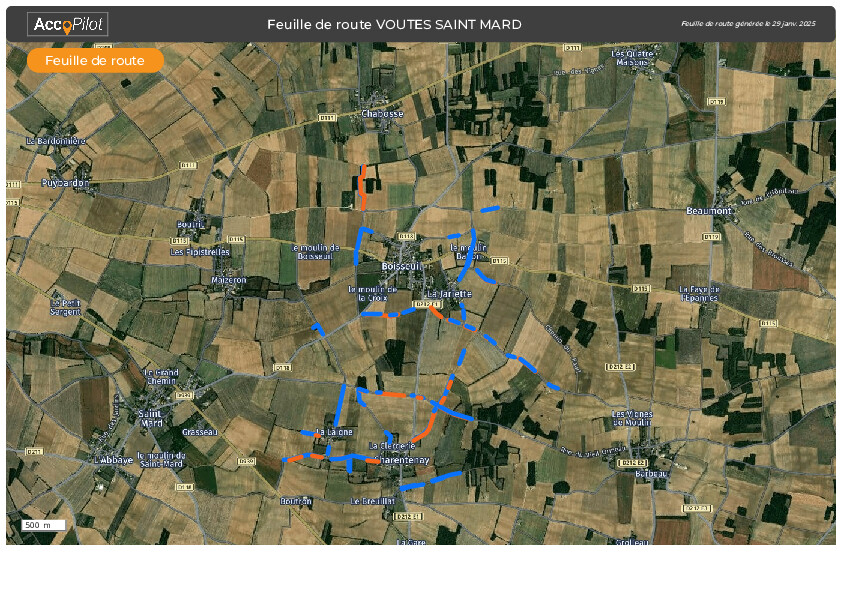
Task: Click the orange Feuille de route button
Action: pyautogui.click(x=95, y=61)
